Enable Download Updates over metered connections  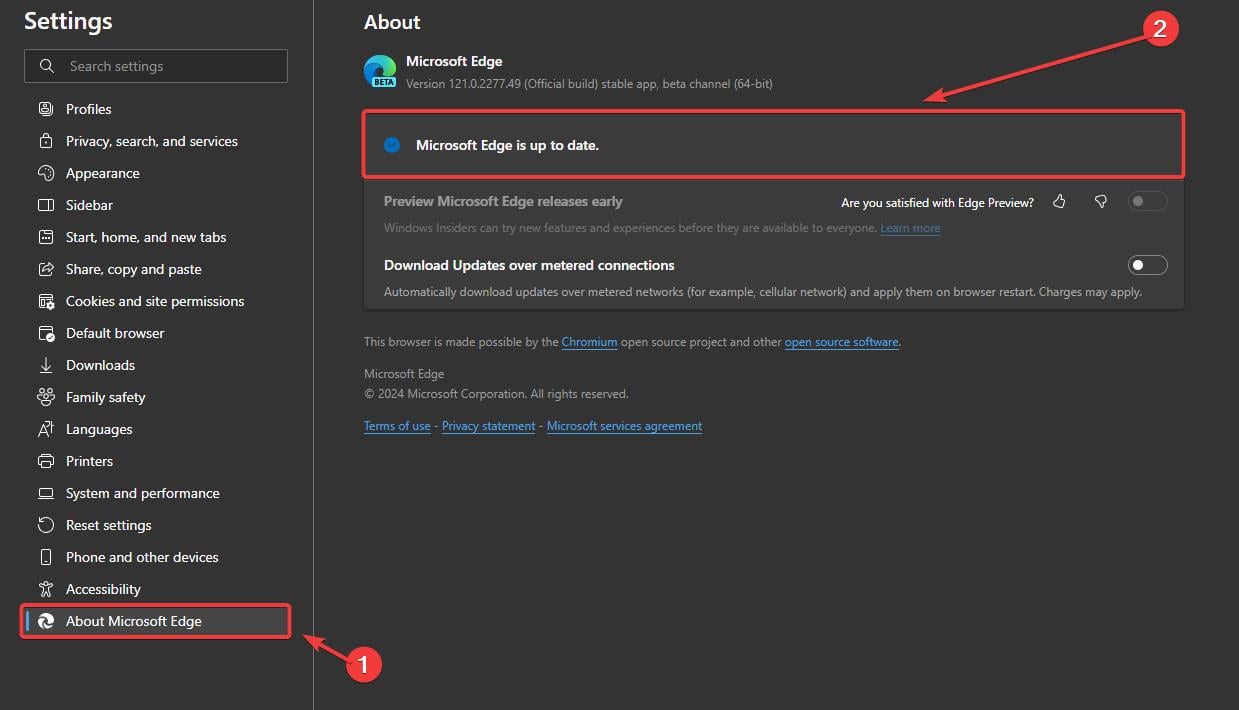[1147, 265]
